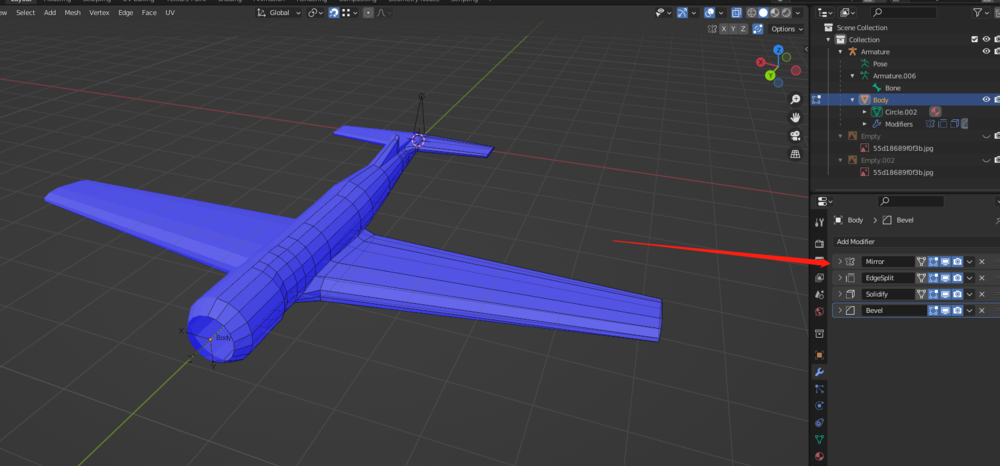Switch to rendered viewport shading
The image size is (1000, 466).
pos(786,13)
